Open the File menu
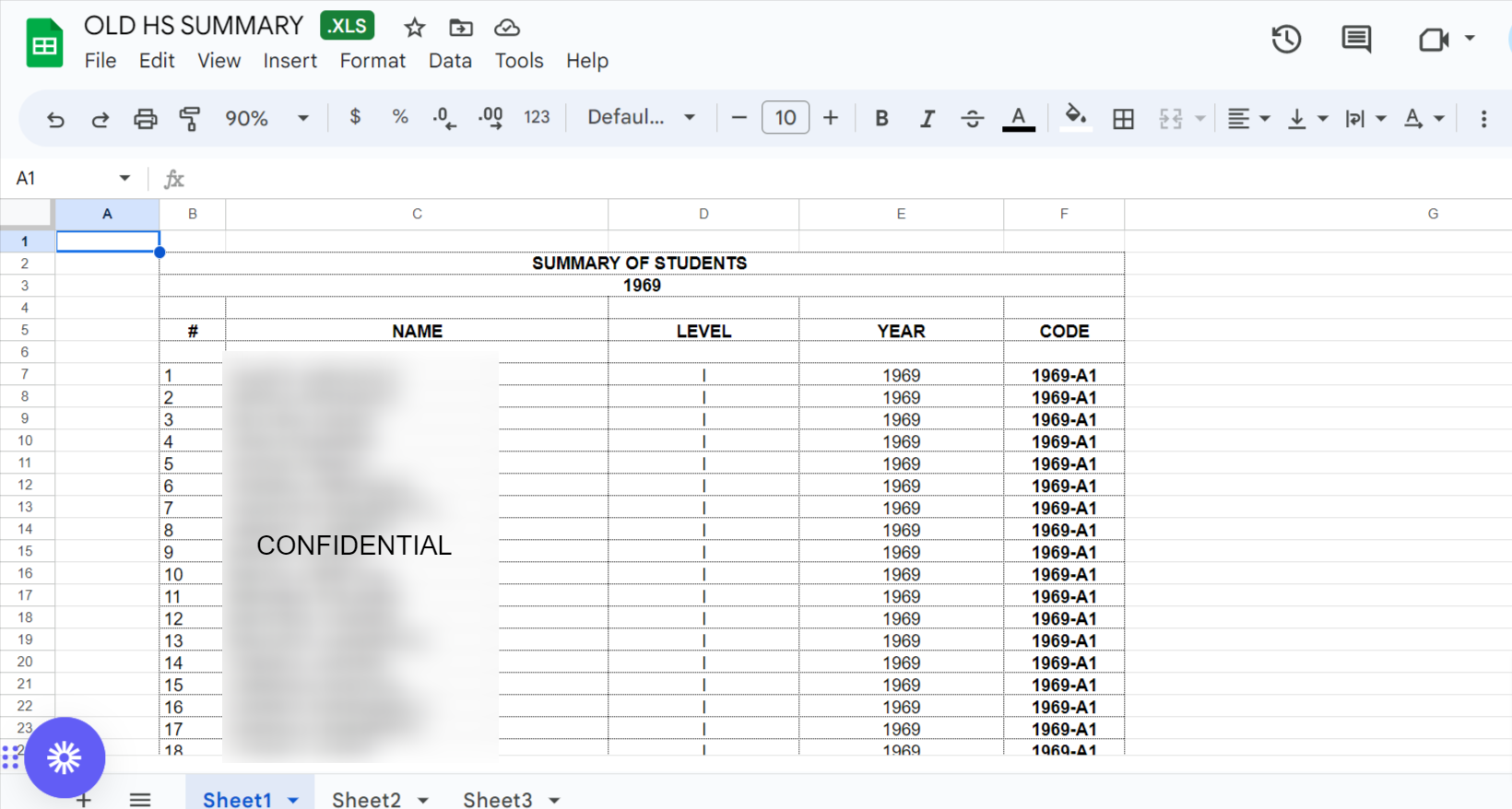1512x809 pixels. click(x=100, y=61)
